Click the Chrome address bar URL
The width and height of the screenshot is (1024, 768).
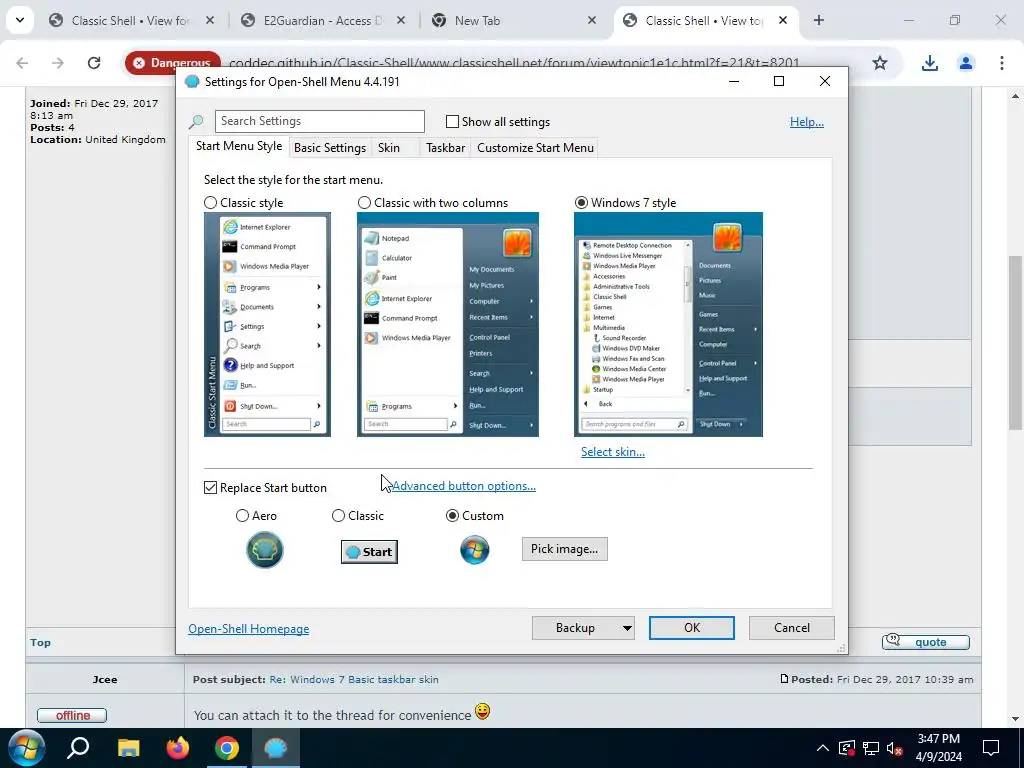tap(514, 63)
